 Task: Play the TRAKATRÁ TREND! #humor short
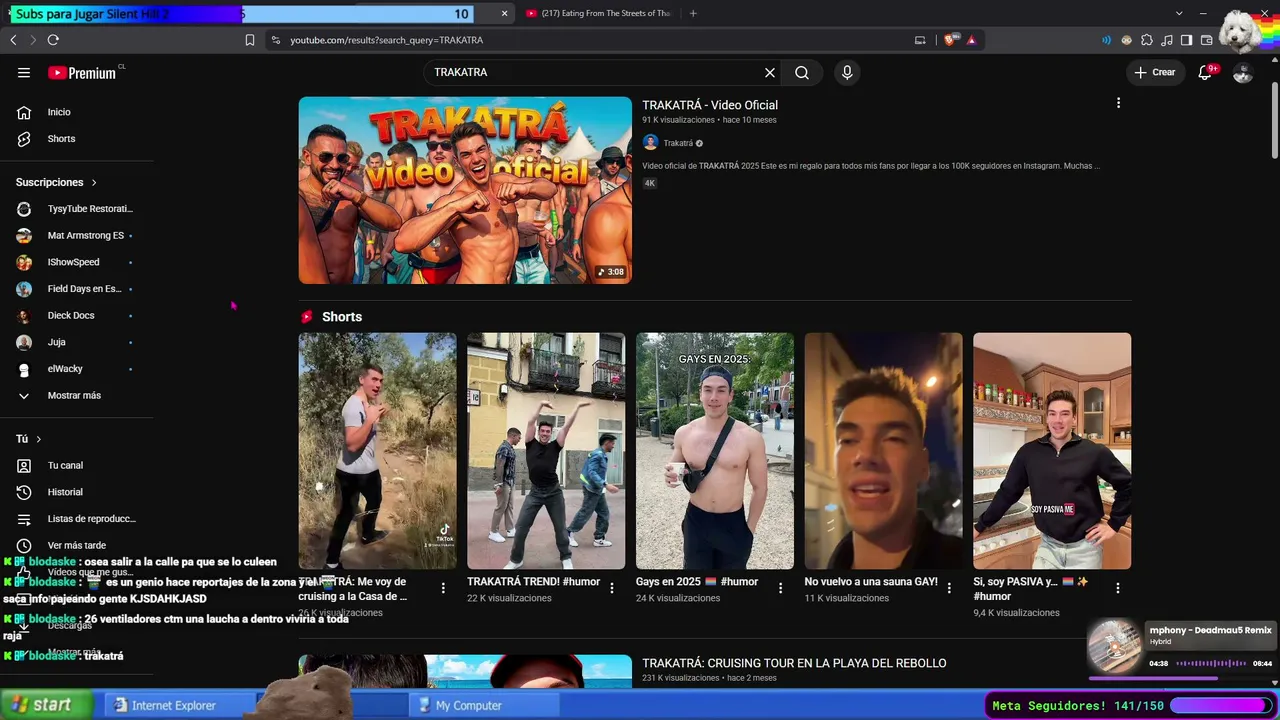tap(546, 451)
